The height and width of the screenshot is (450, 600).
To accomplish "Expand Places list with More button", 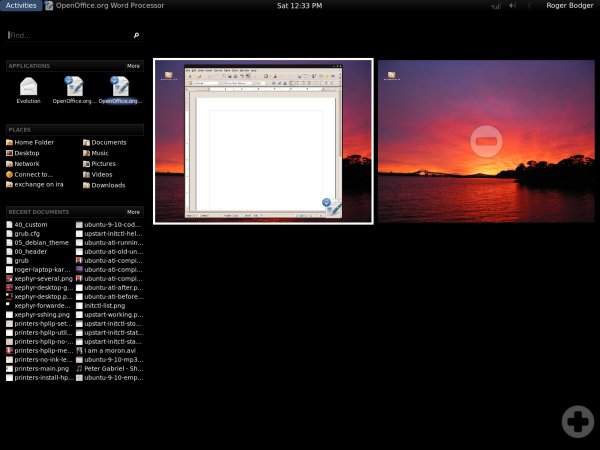I will pos(134,130).
